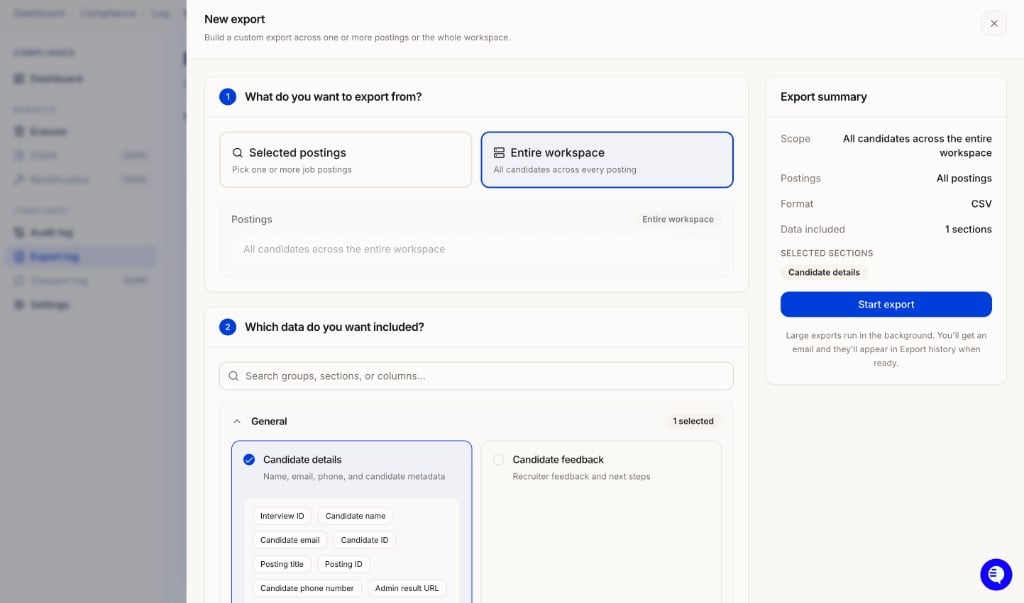Click the Candidate phone number chip

tap(307, 589)
